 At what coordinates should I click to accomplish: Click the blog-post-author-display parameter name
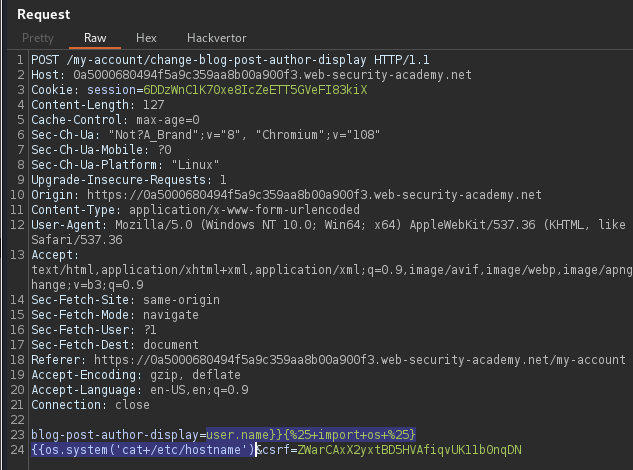[115, 435]
